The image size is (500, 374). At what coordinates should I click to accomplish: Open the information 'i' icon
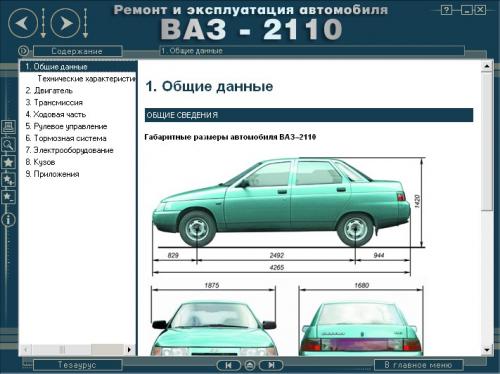[x=8, y=220]
